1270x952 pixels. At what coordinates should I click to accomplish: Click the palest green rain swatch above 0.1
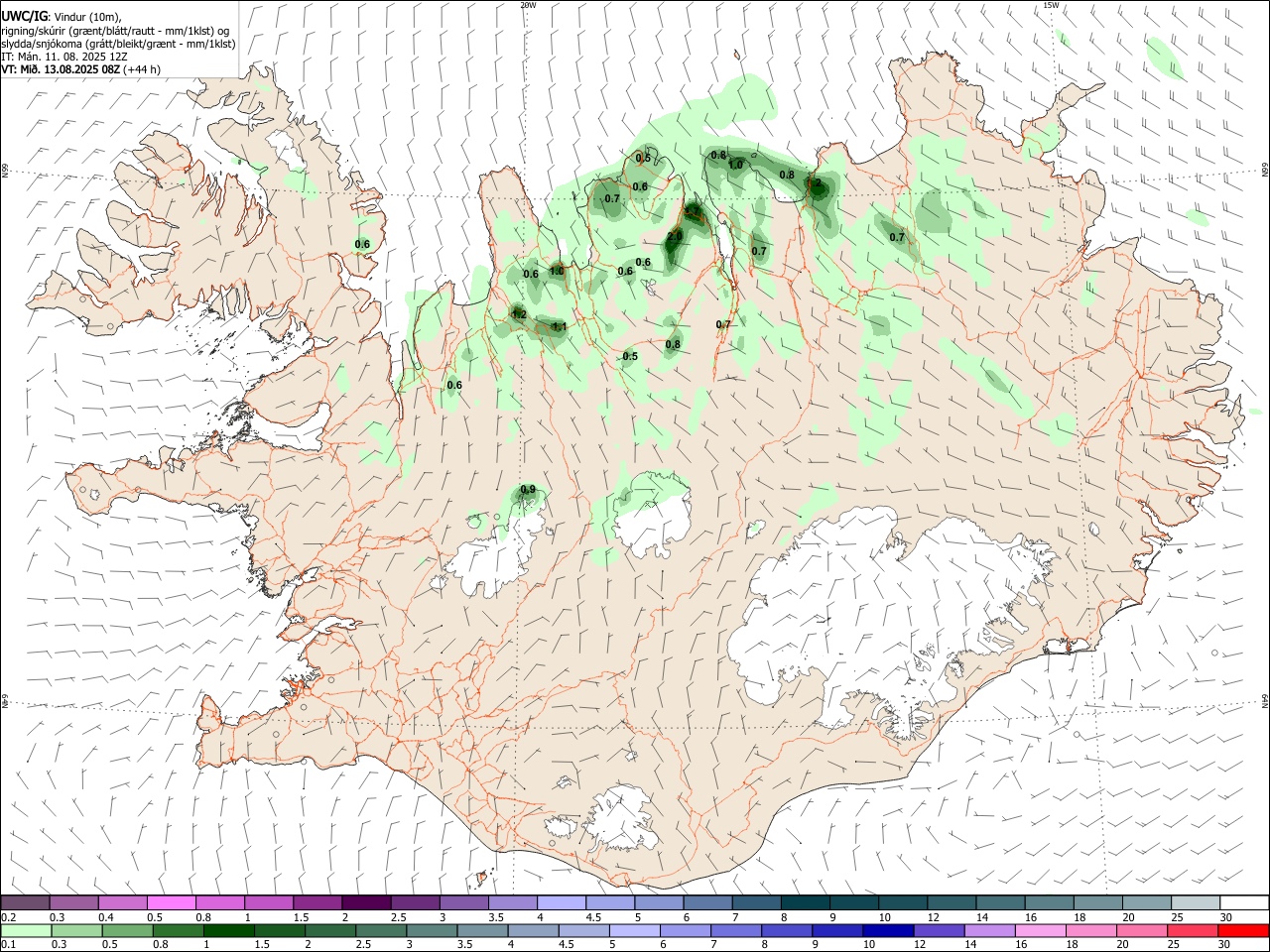pyautogui.click(x=26, y=930)
